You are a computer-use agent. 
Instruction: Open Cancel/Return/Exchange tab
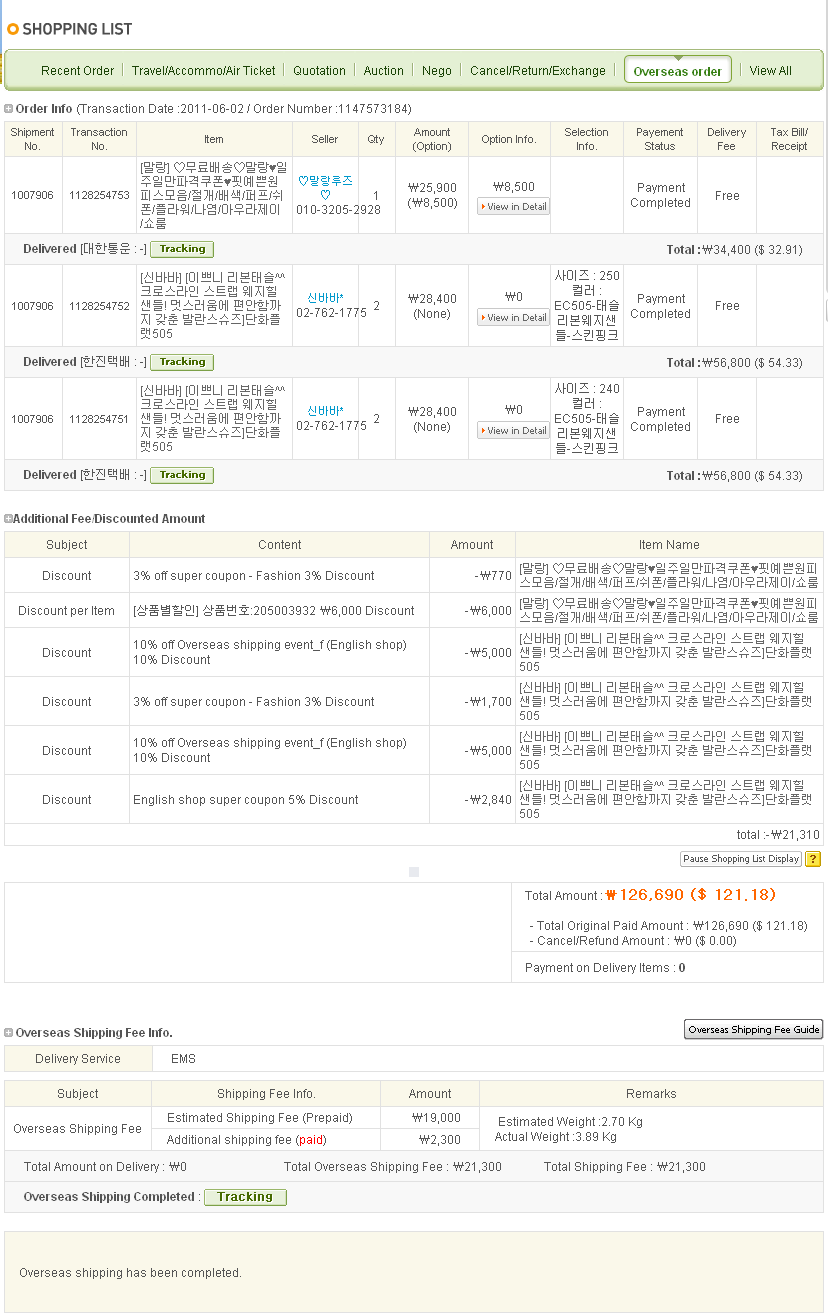(538, 71)
